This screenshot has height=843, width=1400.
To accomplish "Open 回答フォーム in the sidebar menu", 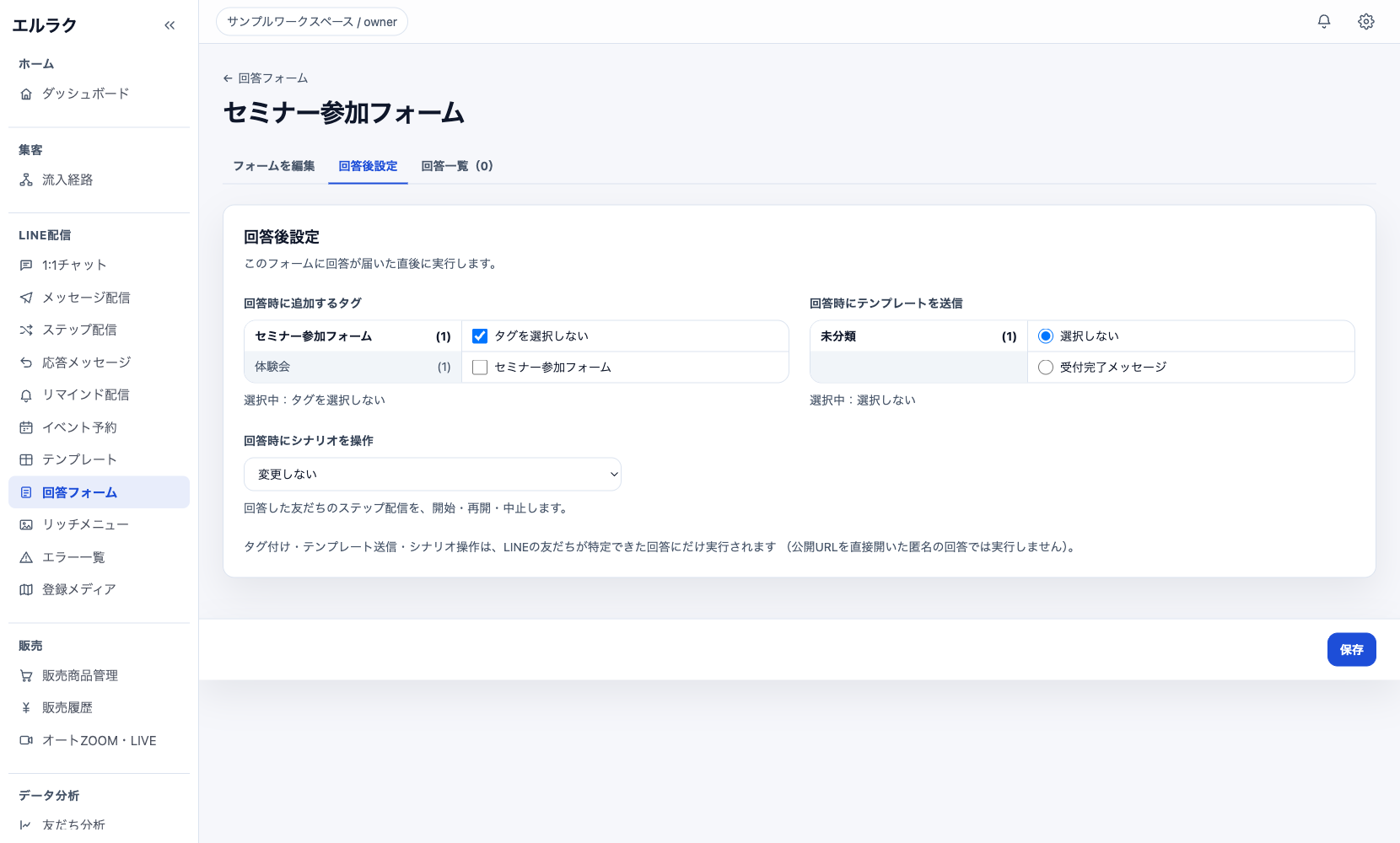I will (99, 492).
